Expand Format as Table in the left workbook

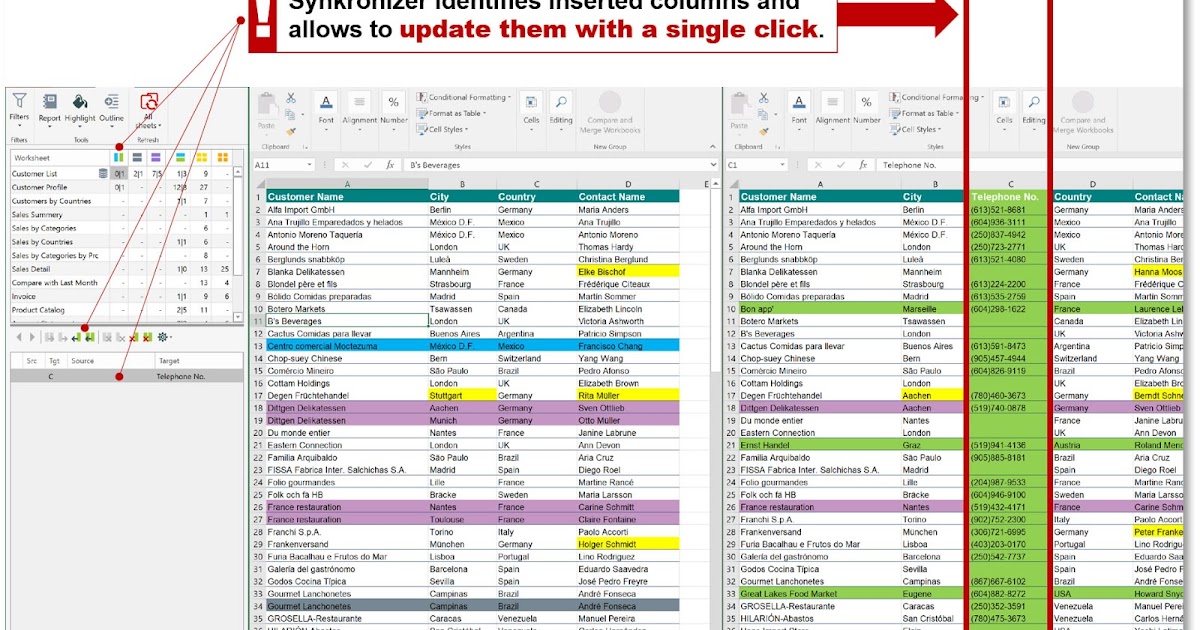453,113
